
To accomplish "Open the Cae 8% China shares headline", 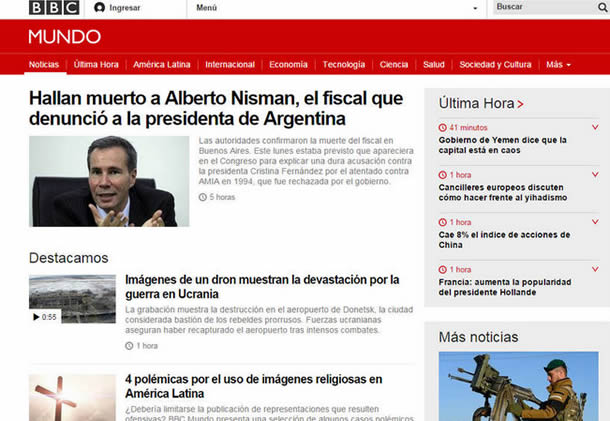I will click(x=504, y=240).
